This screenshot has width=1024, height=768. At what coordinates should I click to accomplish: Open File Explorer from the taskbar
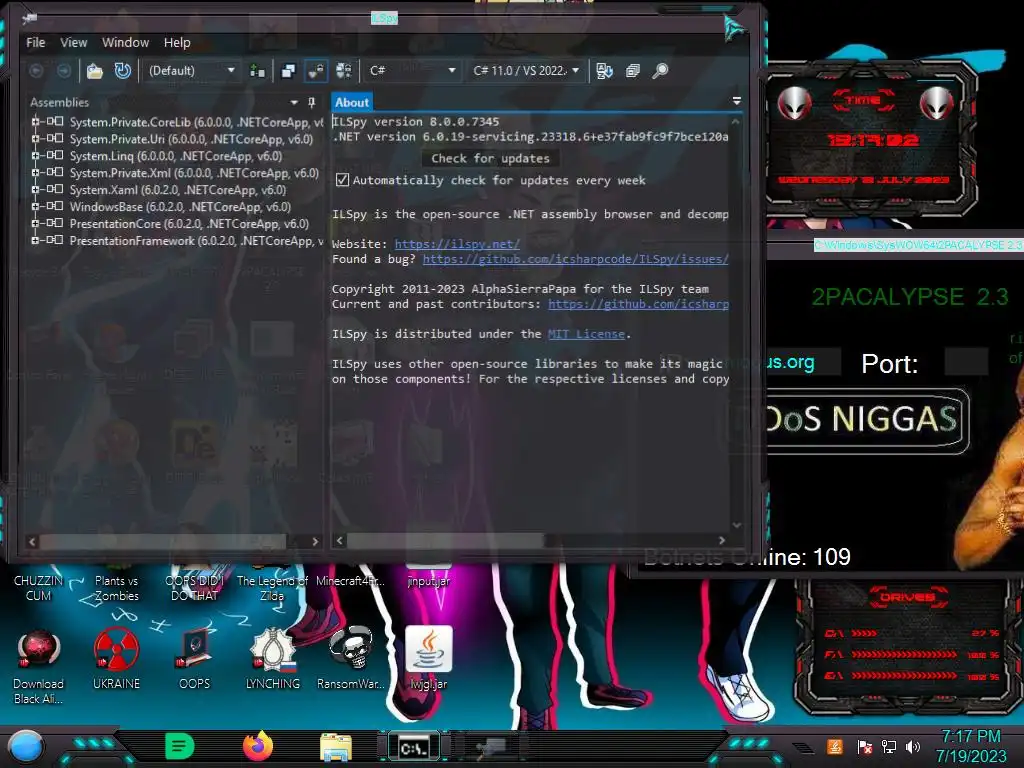pyautogui.click(x=336, y=747)
